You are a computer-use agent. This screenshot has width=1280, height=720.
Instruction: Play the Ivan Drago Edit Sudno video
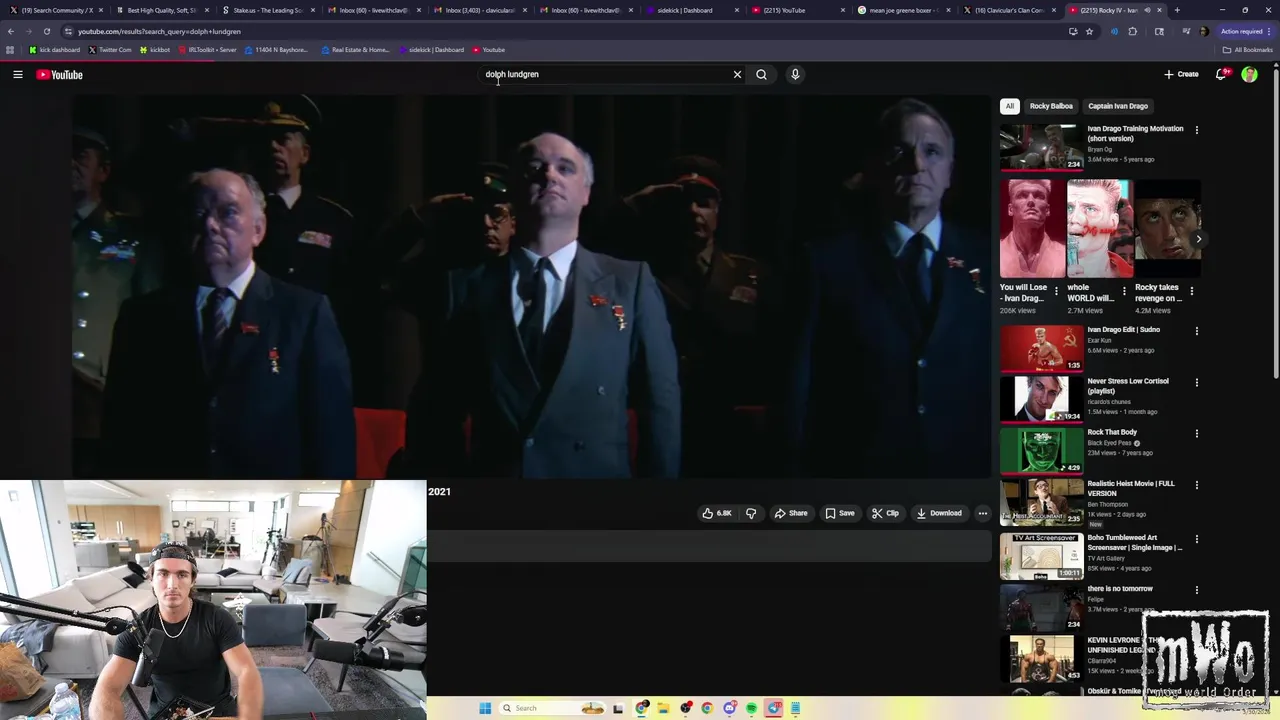(1041, 348)
